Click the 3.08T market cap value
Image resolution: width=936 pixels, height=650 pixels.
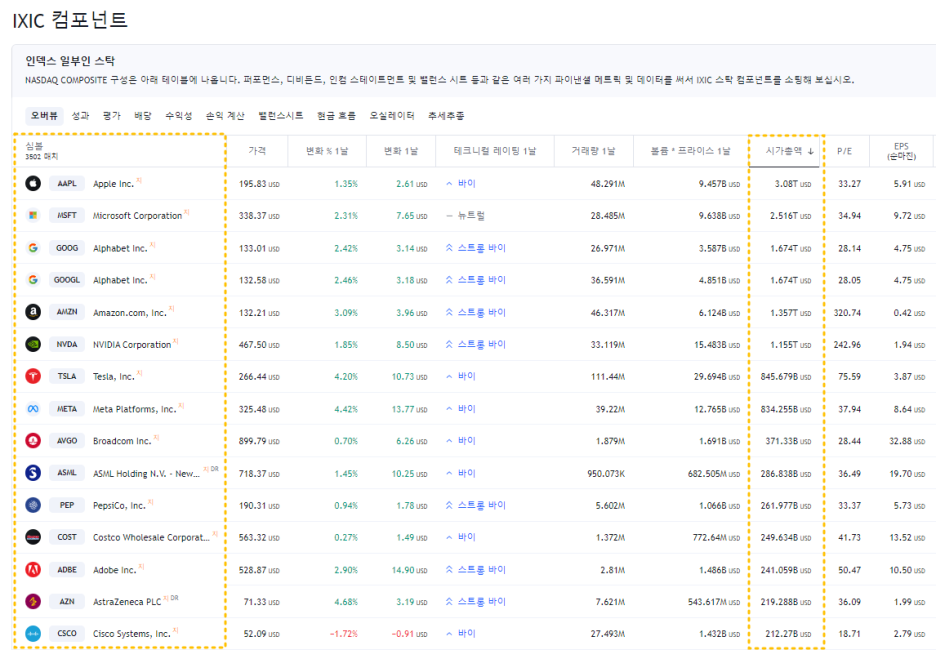793,184
